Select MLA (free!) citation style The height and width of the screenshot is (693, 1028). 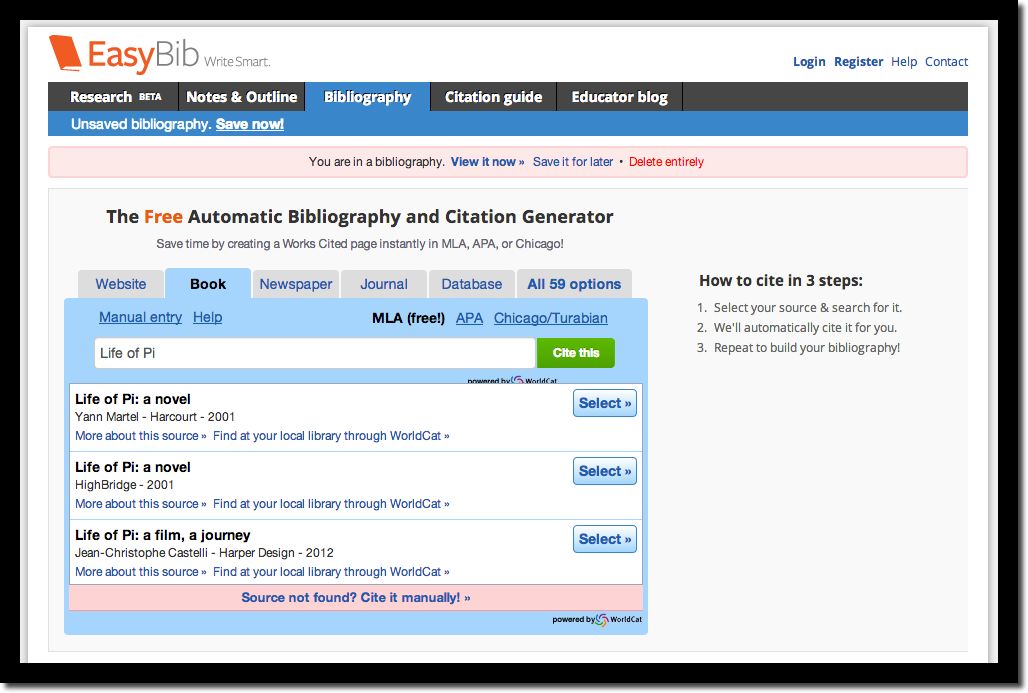tap(408, 318)
